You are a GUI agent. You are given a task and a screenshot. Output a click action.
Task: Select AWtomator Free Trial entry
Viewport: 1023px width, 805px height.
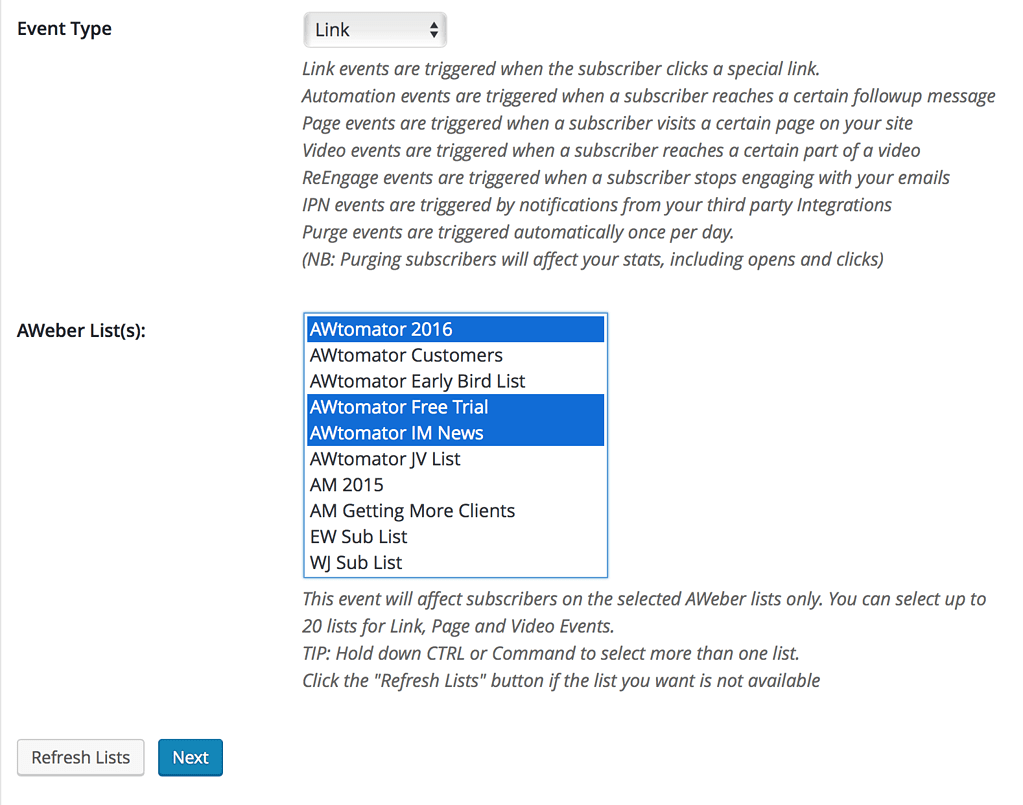tap(455, 407)
